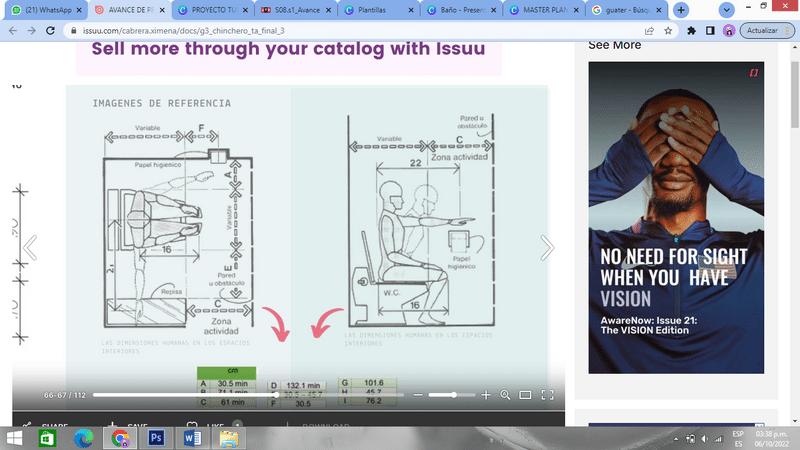The width and height of the screenshot is (800, 450).
Task: Open the S08.s1_Avance browser tab
Action: click(x=295, y=10)
